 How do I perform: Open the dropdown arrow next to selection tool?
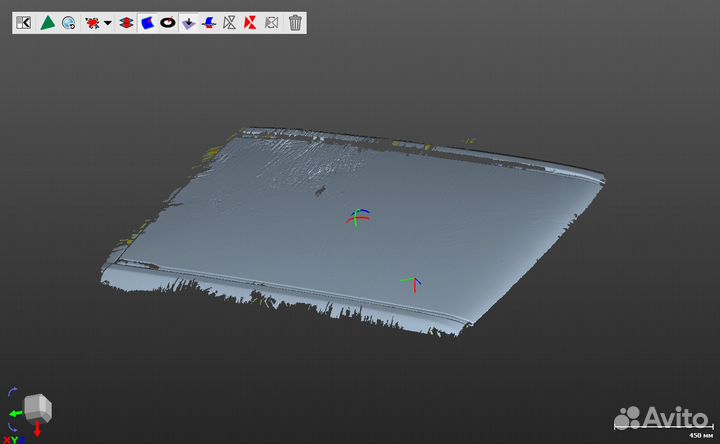pyautogui.click(x=107, y=23)
